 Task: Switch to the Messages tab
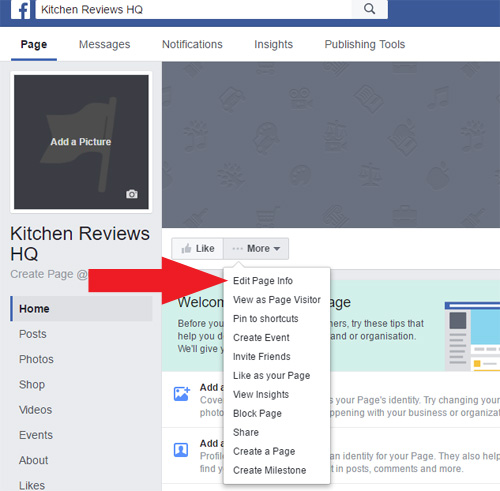pyautogui.click(x=104, y=44)
